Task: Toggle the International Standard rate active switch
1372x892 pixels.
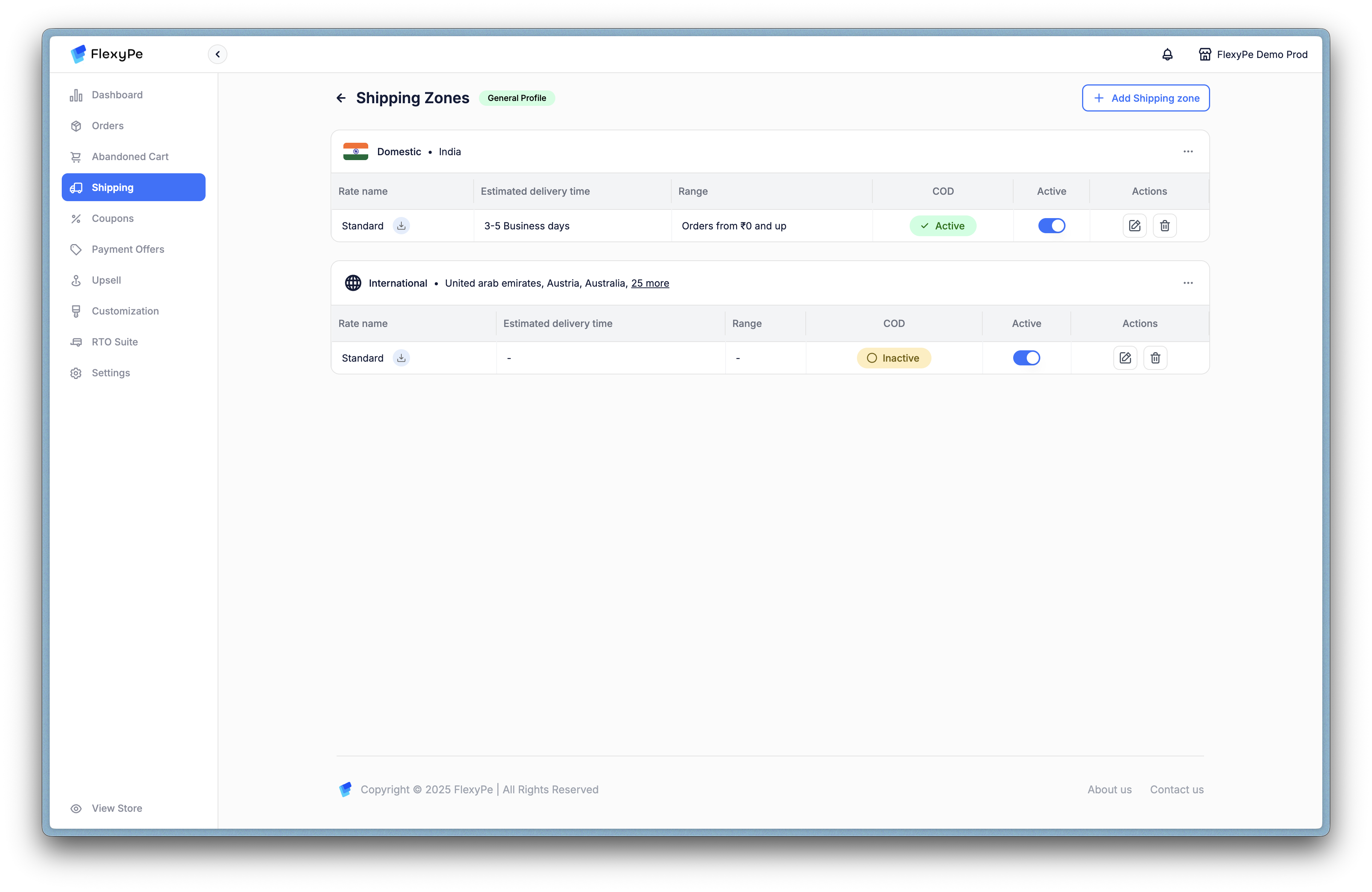Action: 1026,358
